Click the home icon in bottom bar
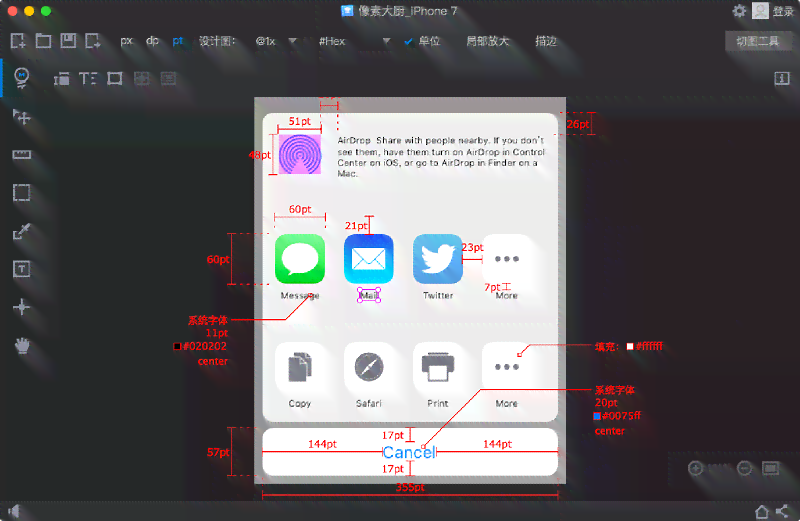The height and width of the screenshot is (521, 800). (762, 511)
